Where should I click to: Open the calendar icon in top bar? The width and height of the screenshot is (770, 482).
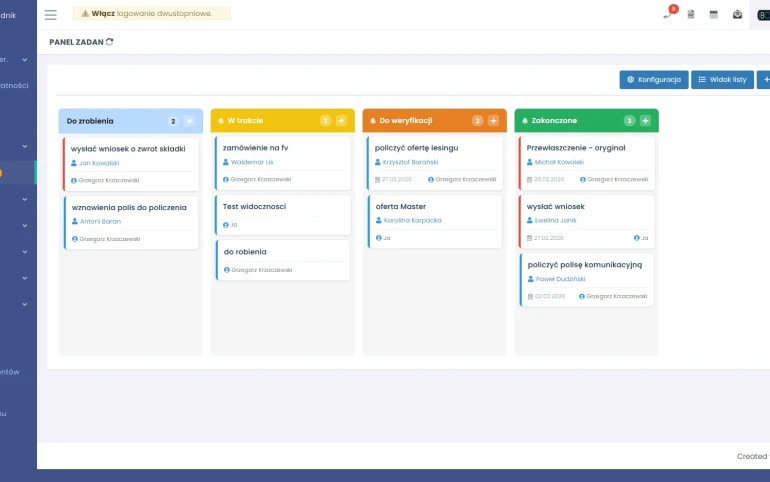(714, 14)
